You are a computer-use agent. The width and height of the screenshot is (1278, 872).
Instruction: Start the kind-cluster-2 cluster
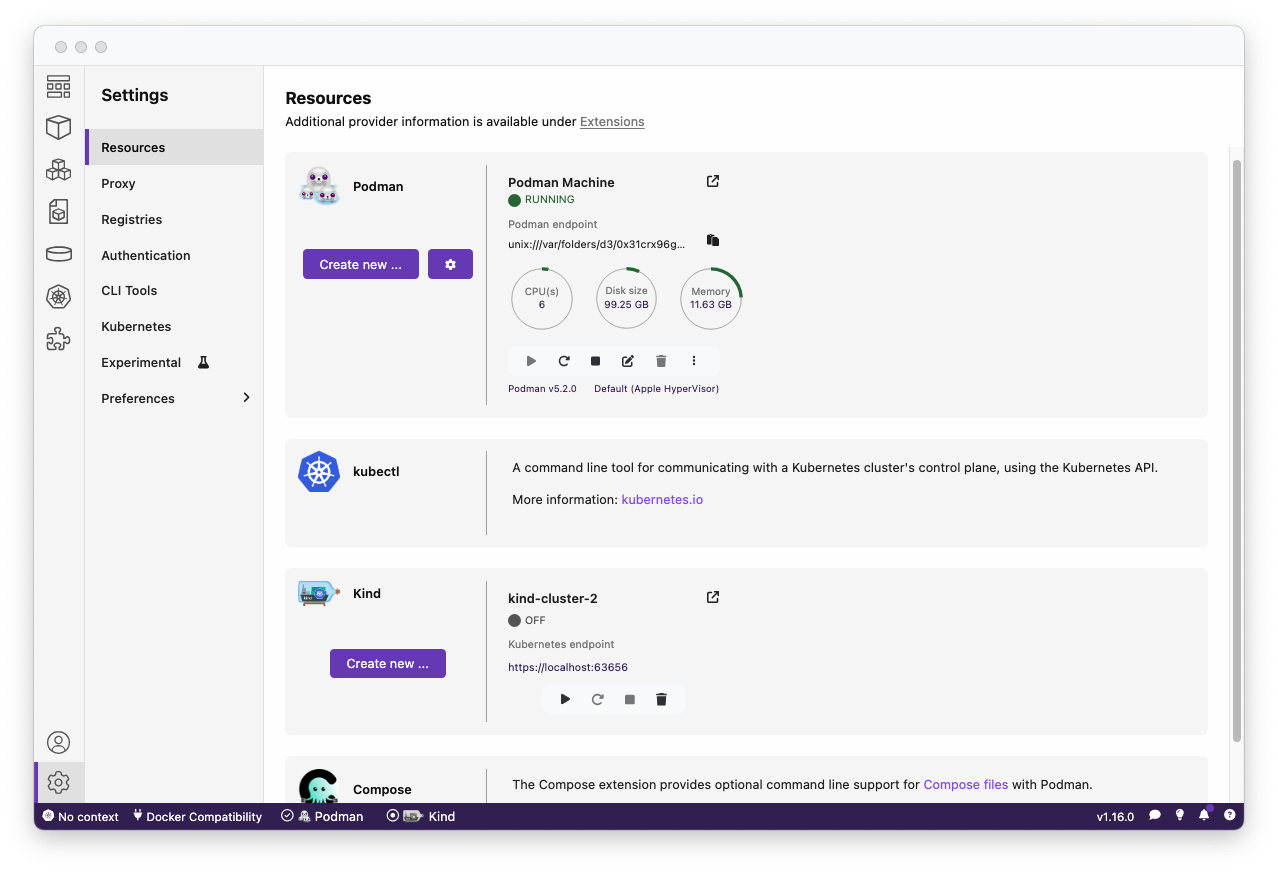[565, 700]
